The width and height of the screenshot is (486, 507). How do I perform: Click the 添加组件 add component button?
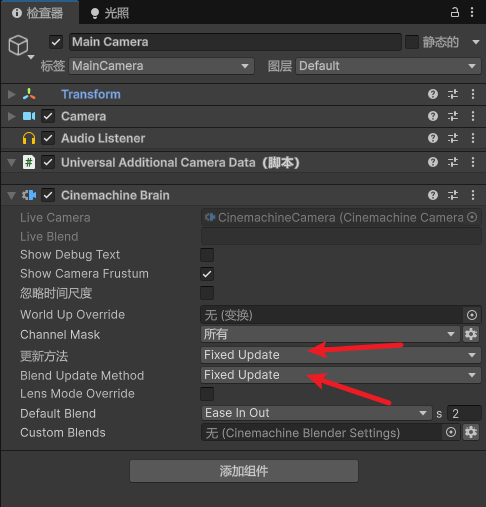point(244,471)
